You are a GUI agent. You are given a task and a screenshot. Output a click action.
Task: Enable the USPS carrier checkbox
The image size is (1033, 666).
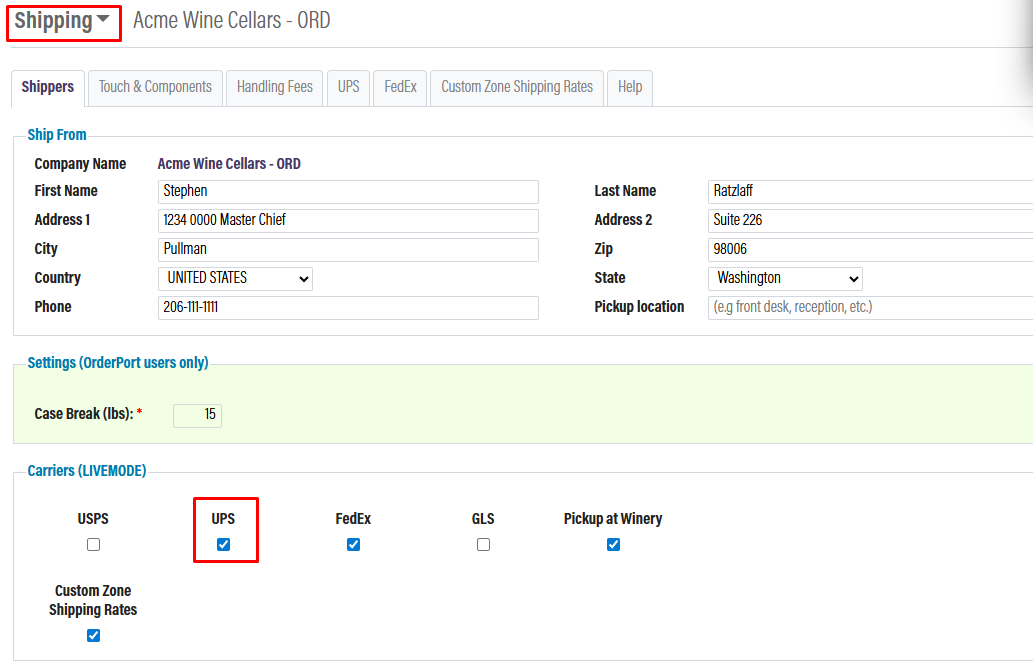pyautogui.click(x=94, y=545)
